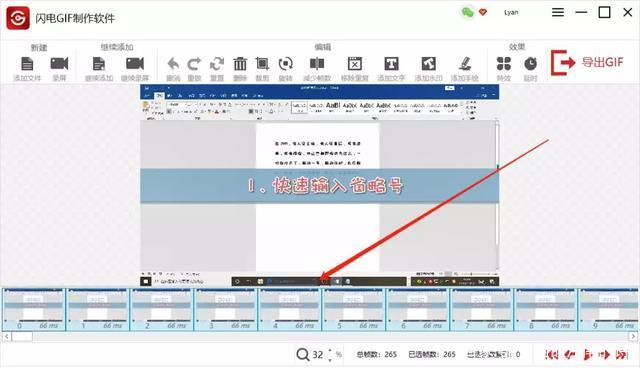Screen dimensions: 640x368
Task: Select frame 8 thumbnail in the timeline
Action: [x=547, y=310]
